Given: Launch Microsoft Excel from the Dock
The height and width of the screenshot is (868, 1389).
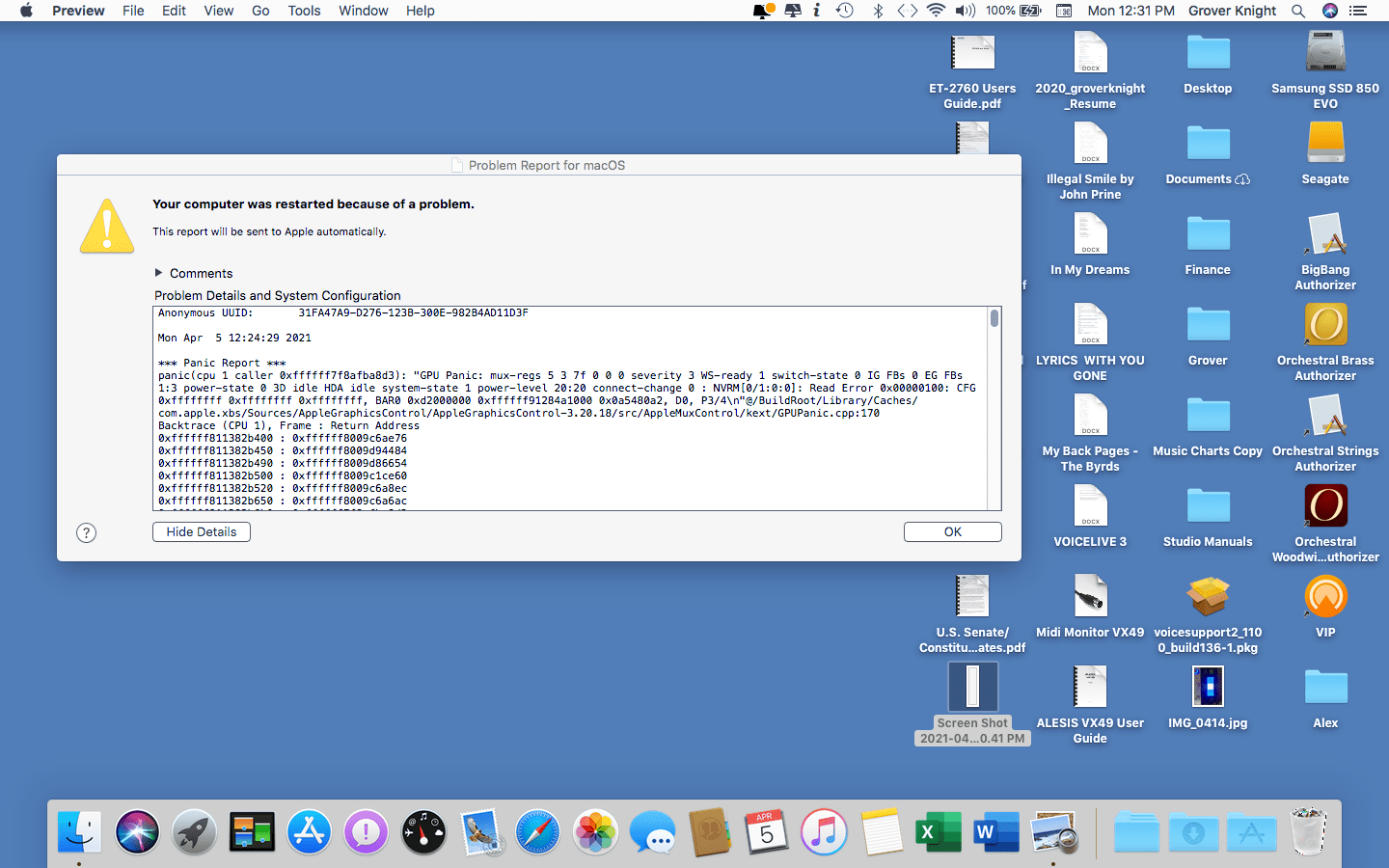Looking at the screenshot, I should [x=938, y=831].
